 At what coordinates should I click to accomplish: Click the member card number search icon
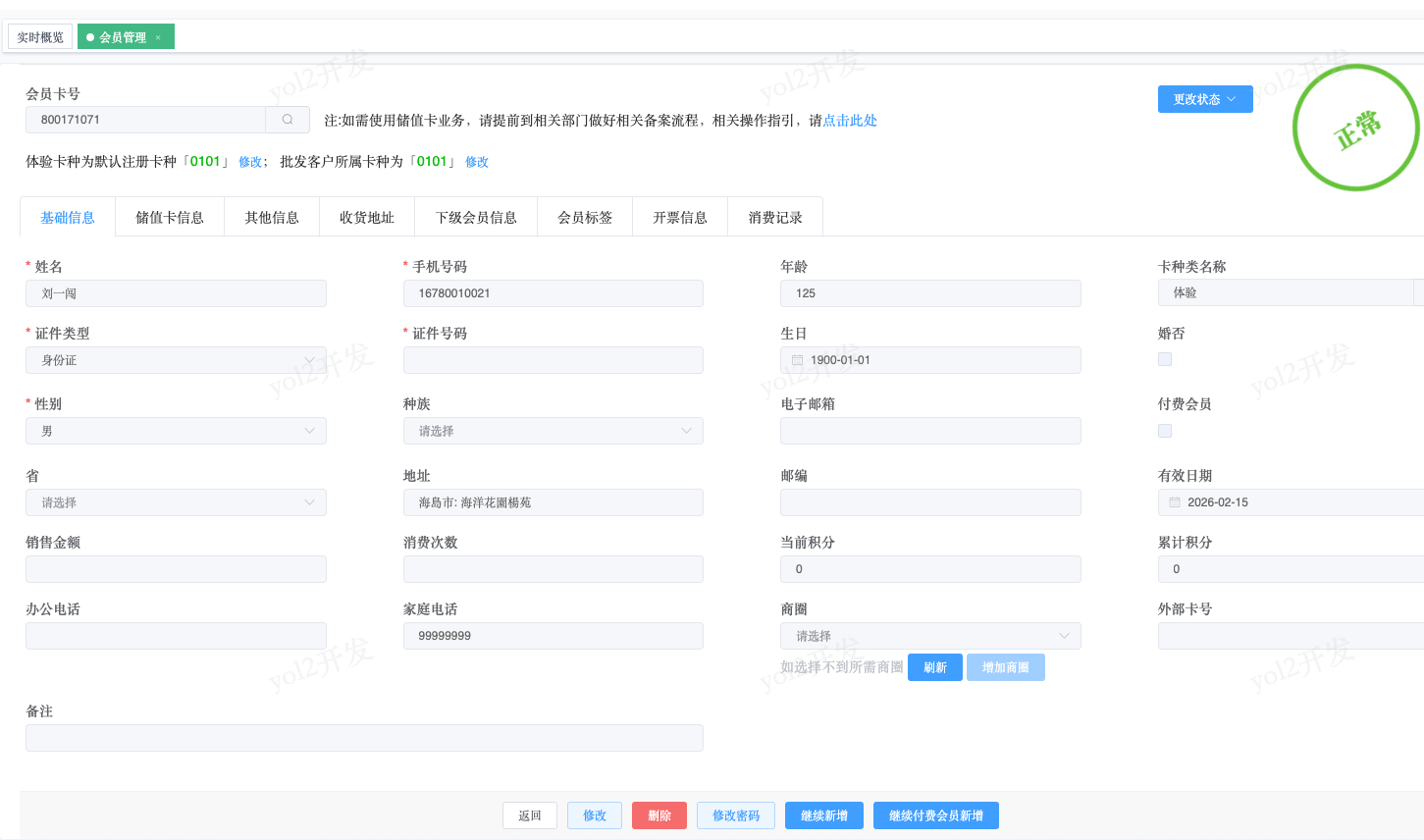(288, 120)
